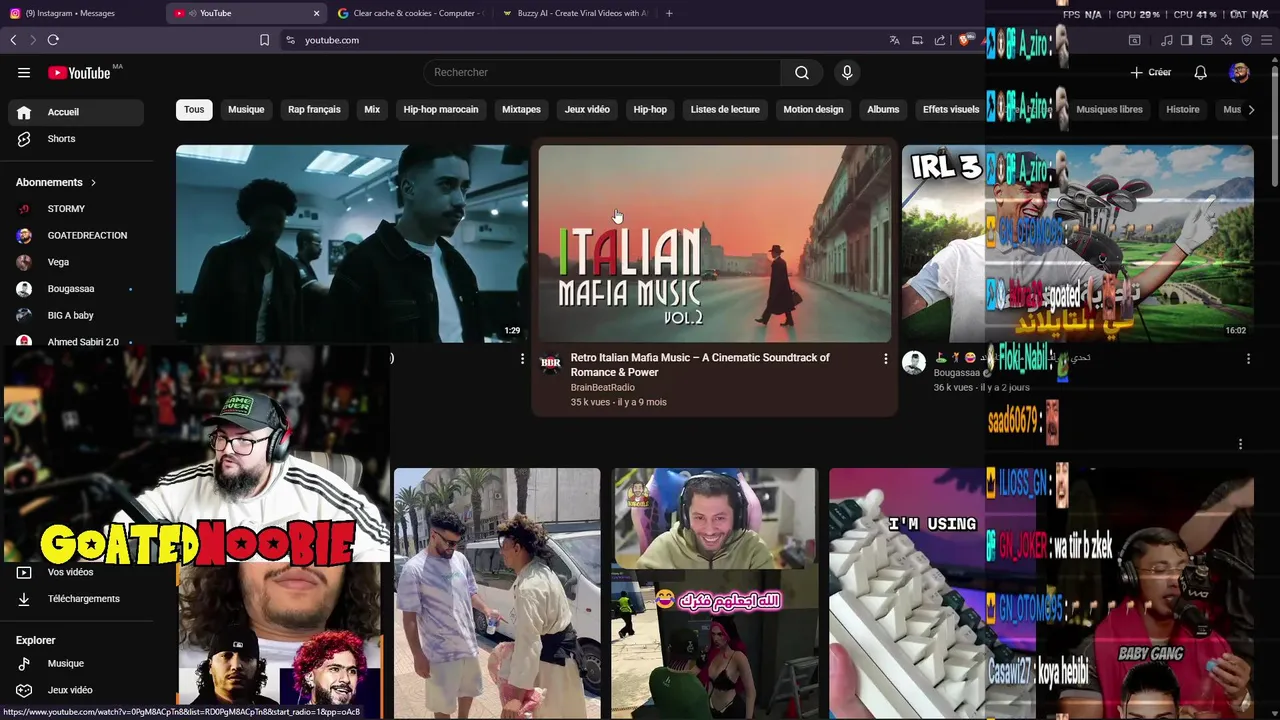Viewport: 1280px width, 720px height.
Task: Select the Effets visuels chip
Action: click(950, 109)
